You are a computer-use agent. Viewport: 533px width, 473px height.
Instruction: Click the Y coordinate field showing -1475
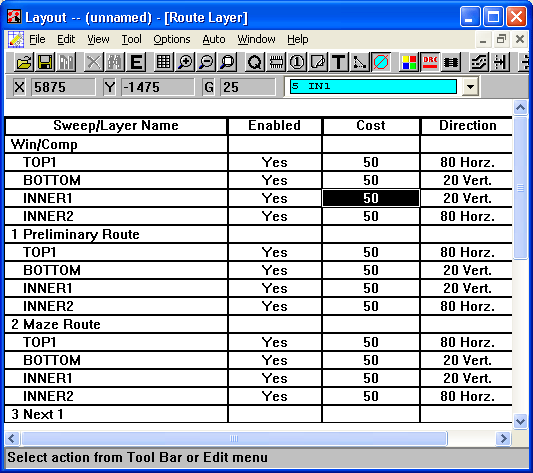[x=157, y=87]
